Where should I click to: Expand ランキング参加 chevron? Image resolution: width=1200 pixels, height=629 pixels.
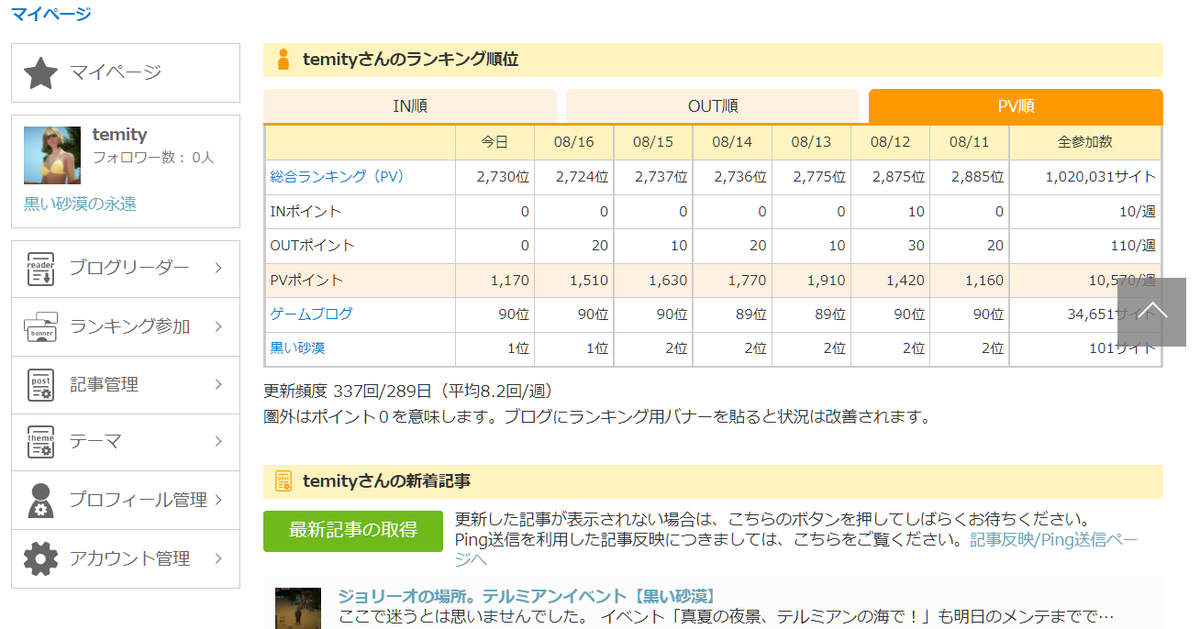pos(218,326)
